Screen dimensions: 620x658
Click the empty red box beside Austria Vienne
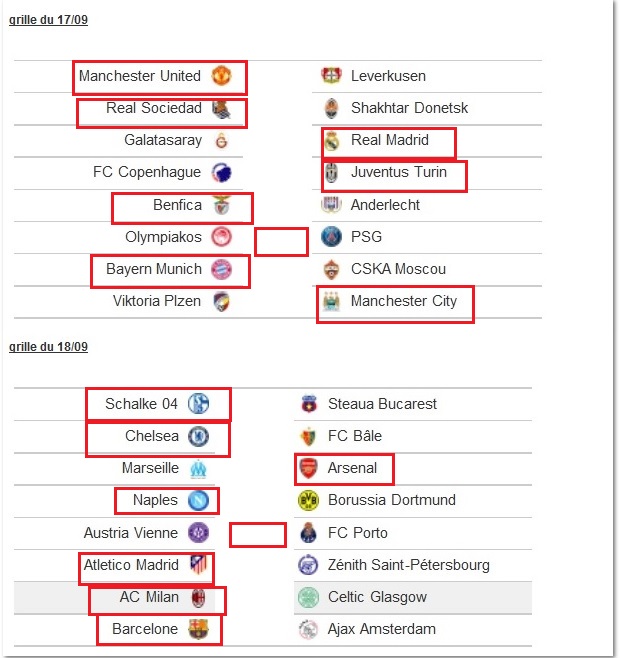click(x=258, y=535)
